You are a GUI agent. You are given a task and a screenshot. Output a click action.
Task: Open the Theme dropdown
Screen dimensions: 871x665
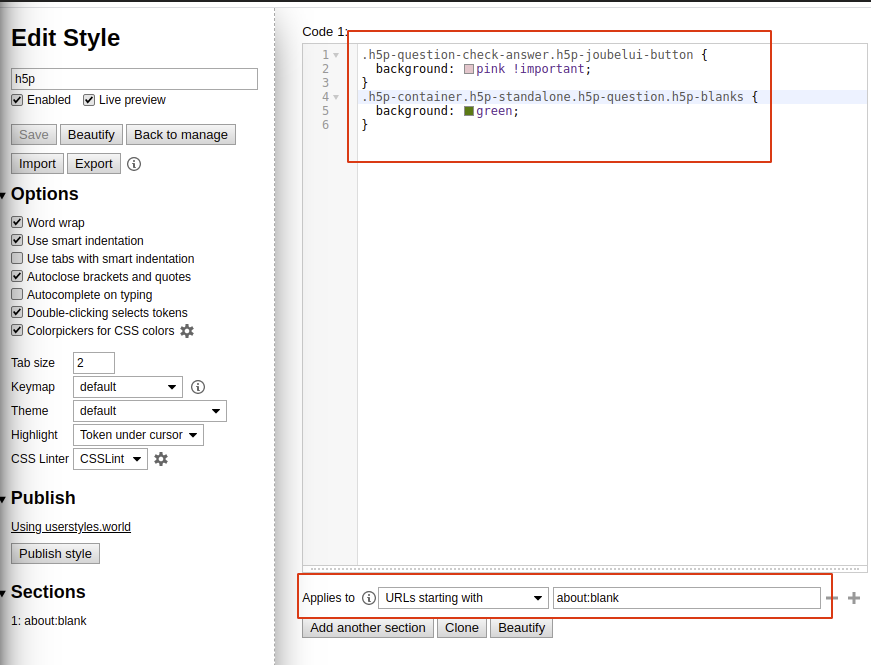[x=150, y=411]
